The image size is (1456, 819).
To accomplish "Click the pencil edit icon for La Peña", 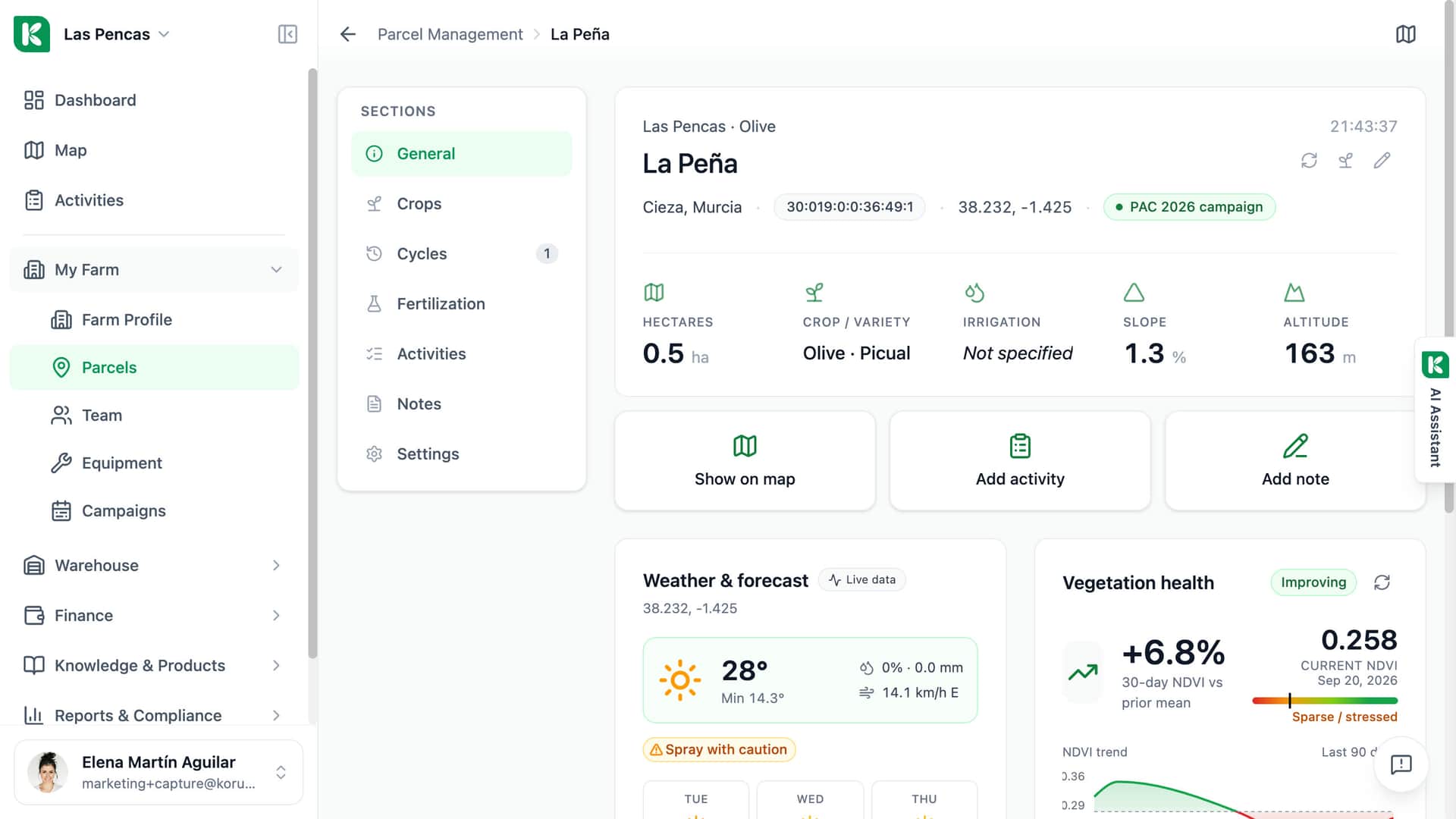I will click(1382, 160).
